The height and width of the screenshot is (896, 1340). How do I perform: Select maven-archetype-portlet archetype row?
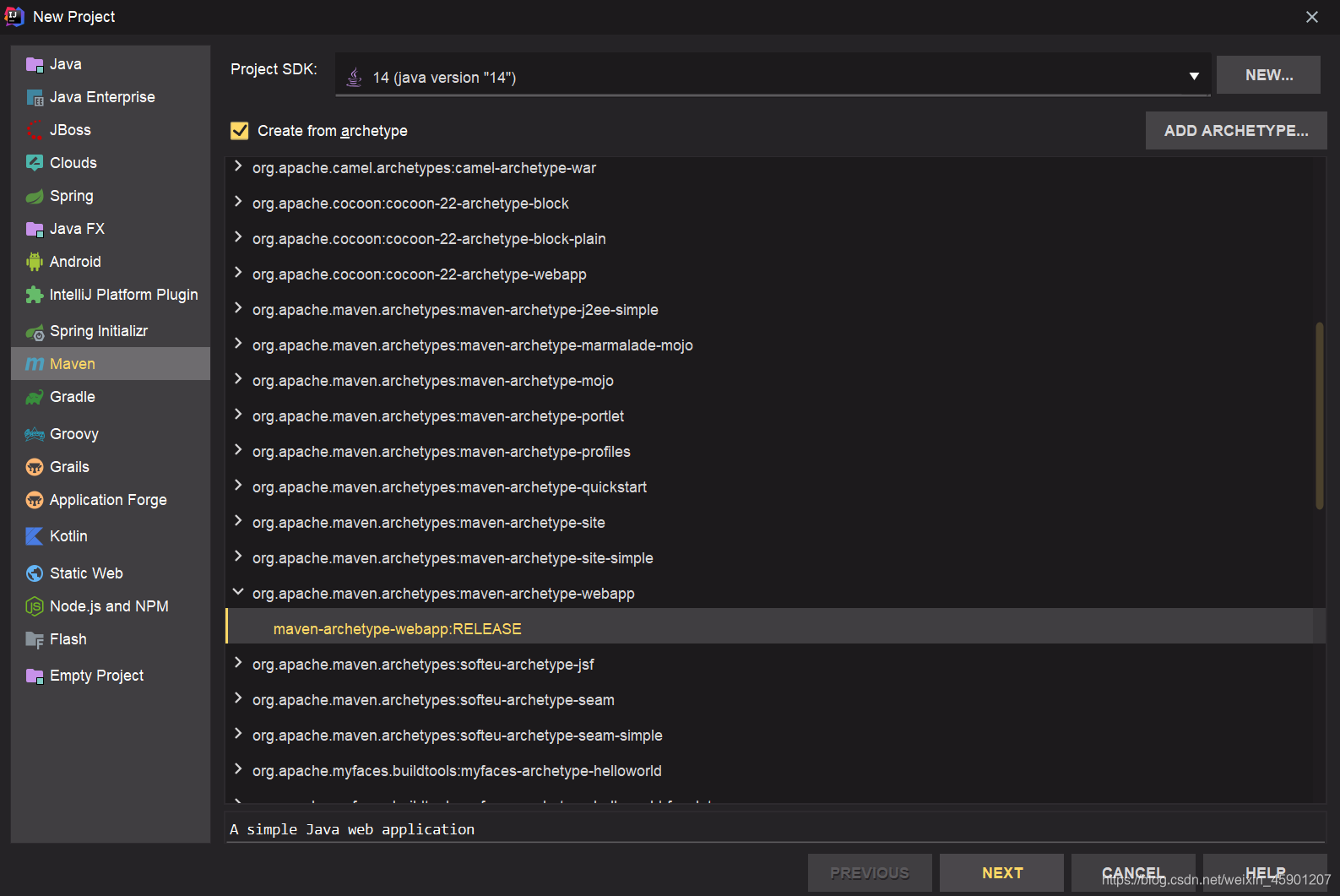(x=775, y=416)
